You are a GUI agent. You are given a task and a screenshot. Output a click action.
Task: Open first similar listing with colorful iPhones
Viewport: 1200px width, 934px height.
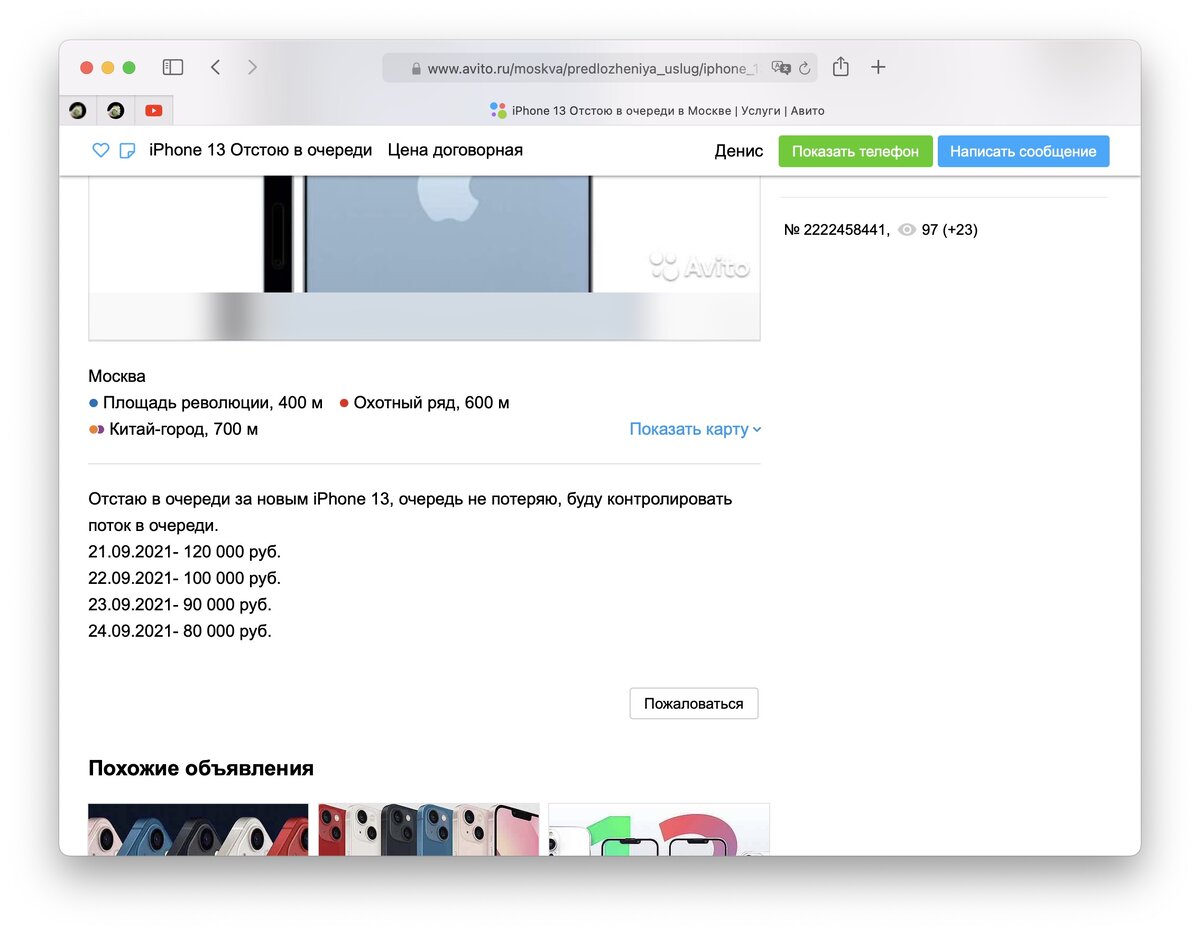(x=198, y=829)
